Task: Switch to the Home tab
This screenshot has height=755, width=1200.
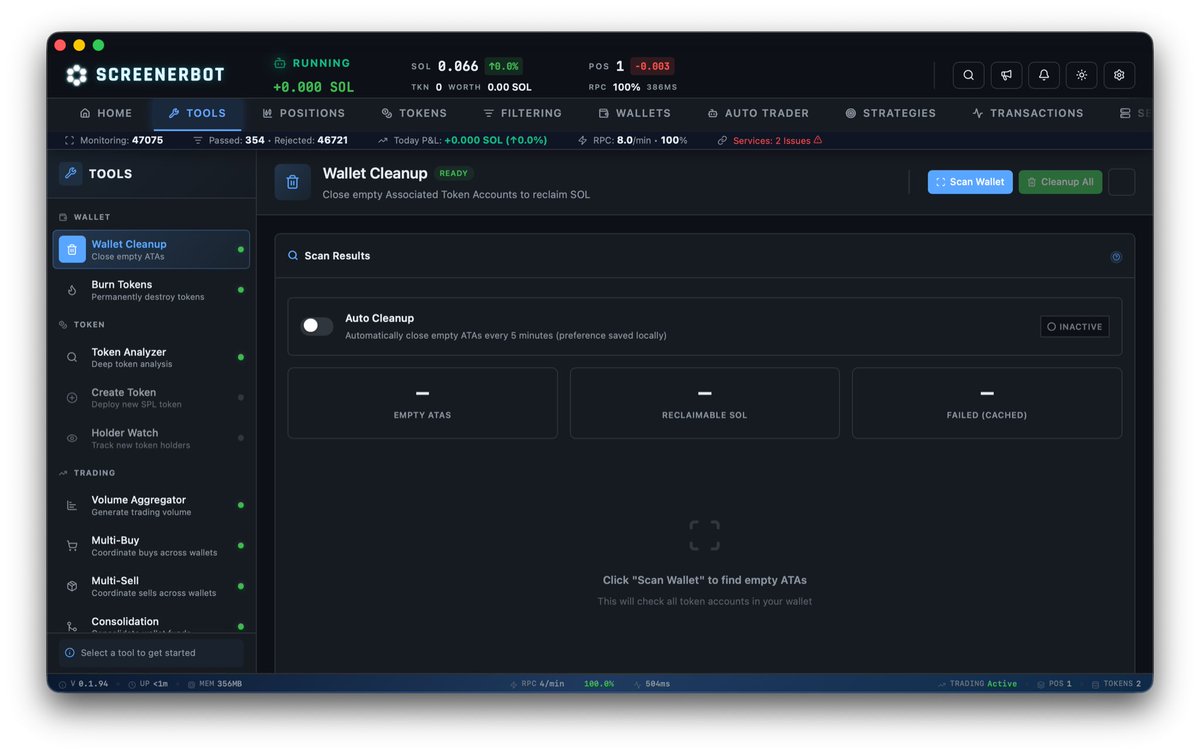Action: [x=106, y=114]
